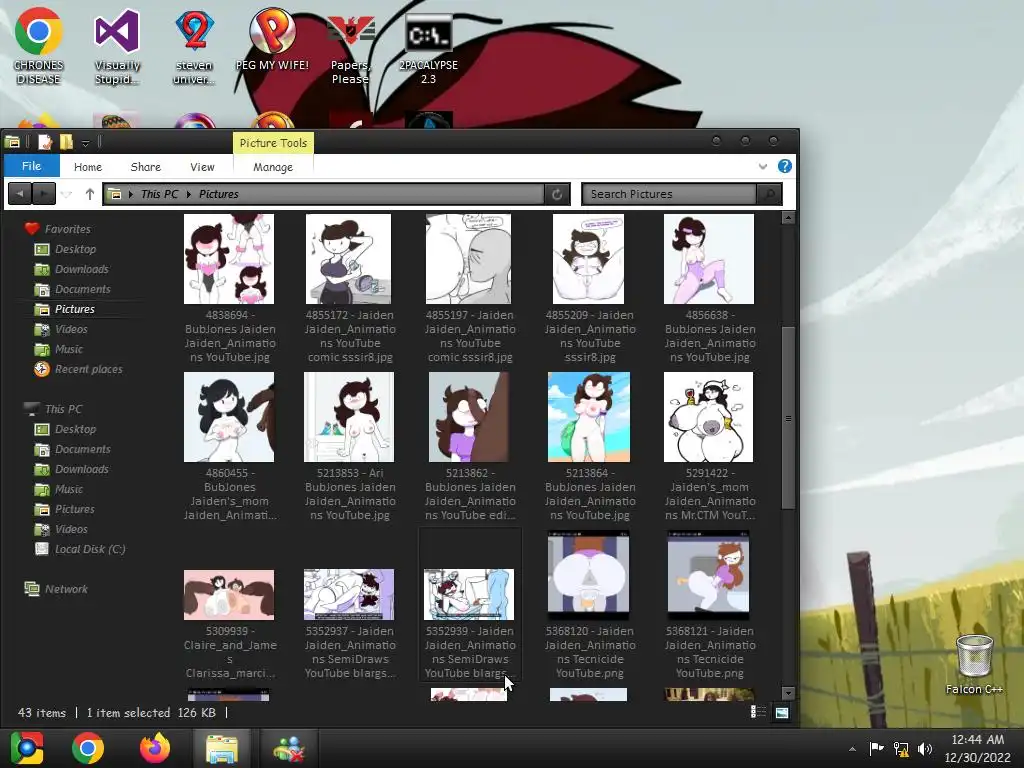Open the File menu tab
The width and height of the screenshot is (1024, 768).
pos(31,166)
